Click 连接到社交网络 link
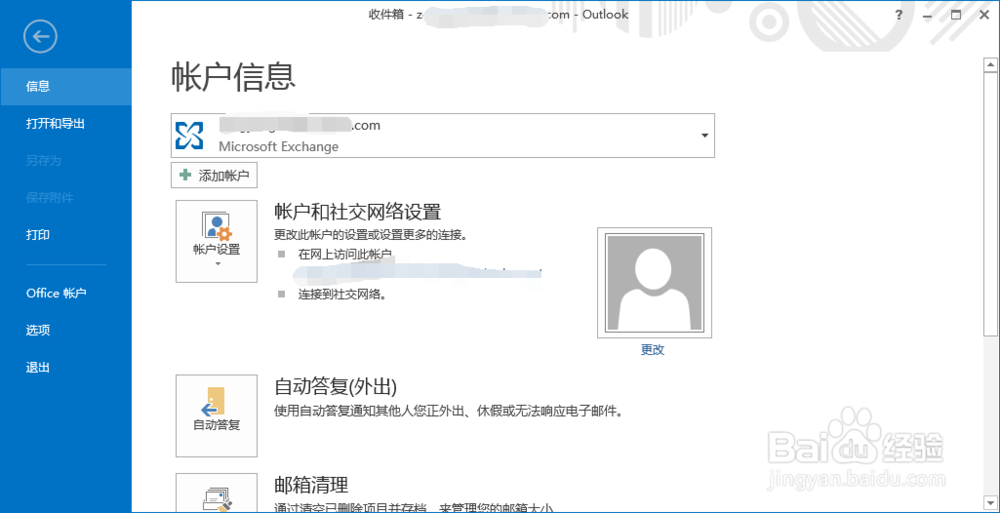Image resolution: width=1000 pixels, height=513 pixels. 343,295
